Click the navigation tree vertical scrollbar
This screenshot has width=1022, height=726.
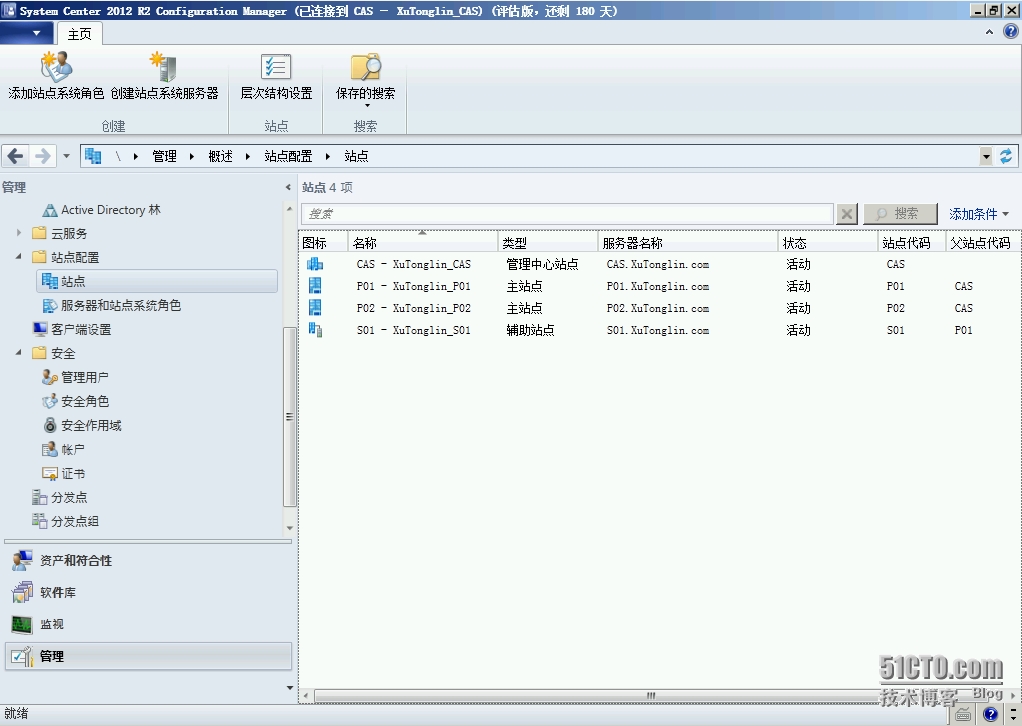pyautogui.click(x=289, y=416)
